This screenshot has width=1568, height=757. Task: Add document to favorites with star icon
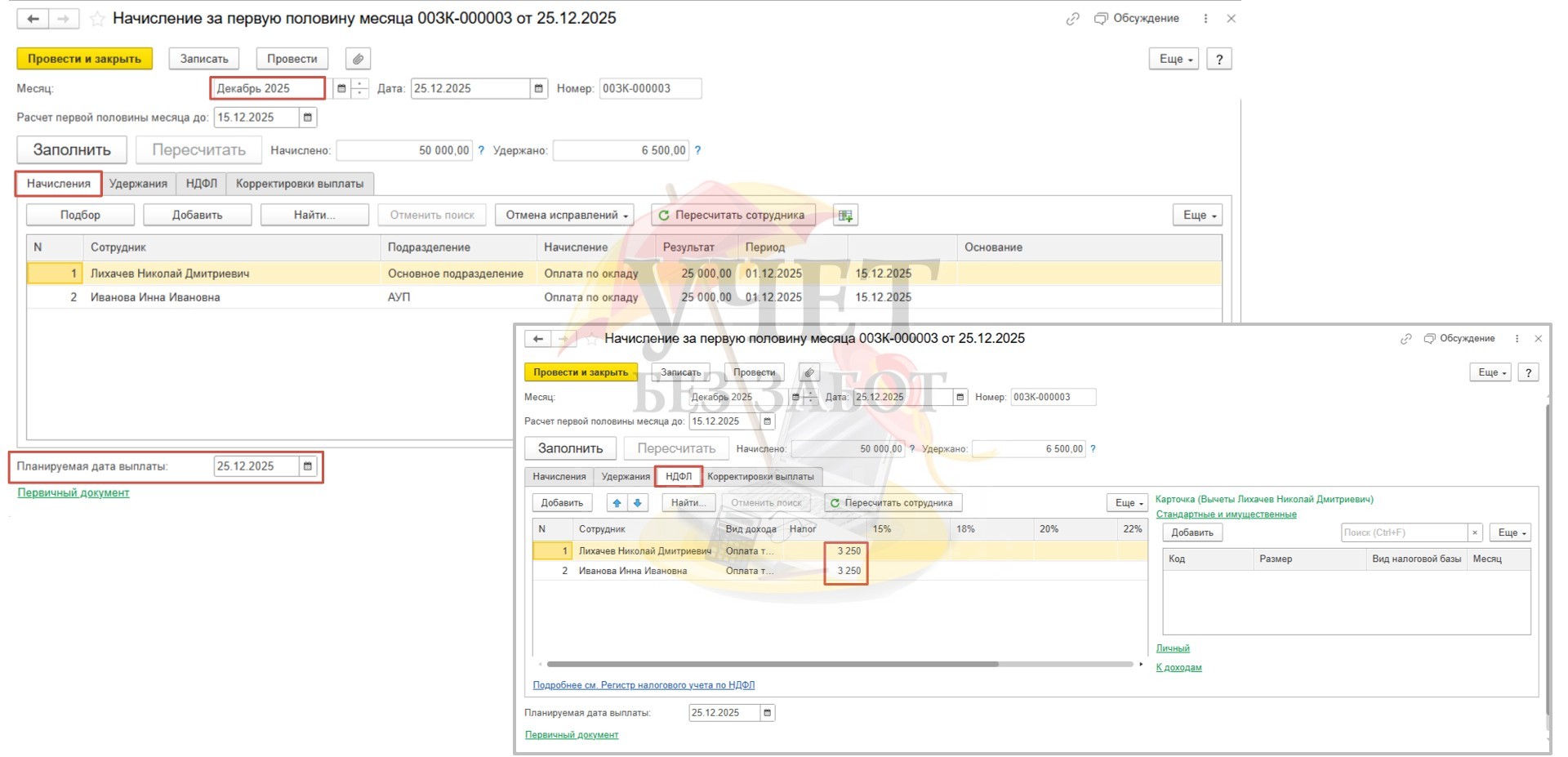tap(97, 19)
